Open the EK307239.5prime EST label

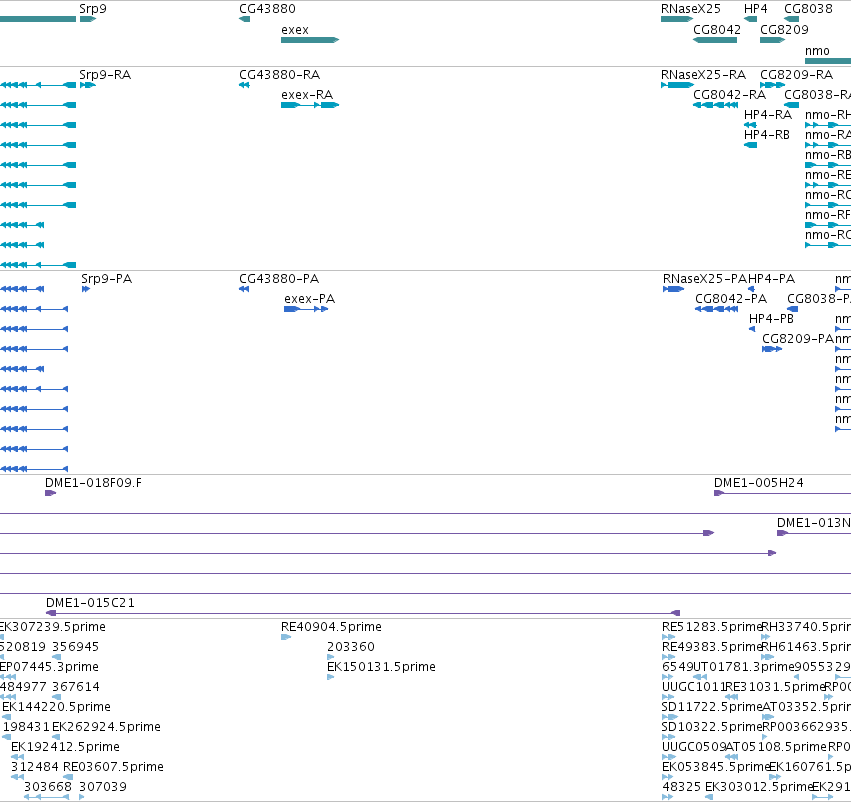pos(53,627)
